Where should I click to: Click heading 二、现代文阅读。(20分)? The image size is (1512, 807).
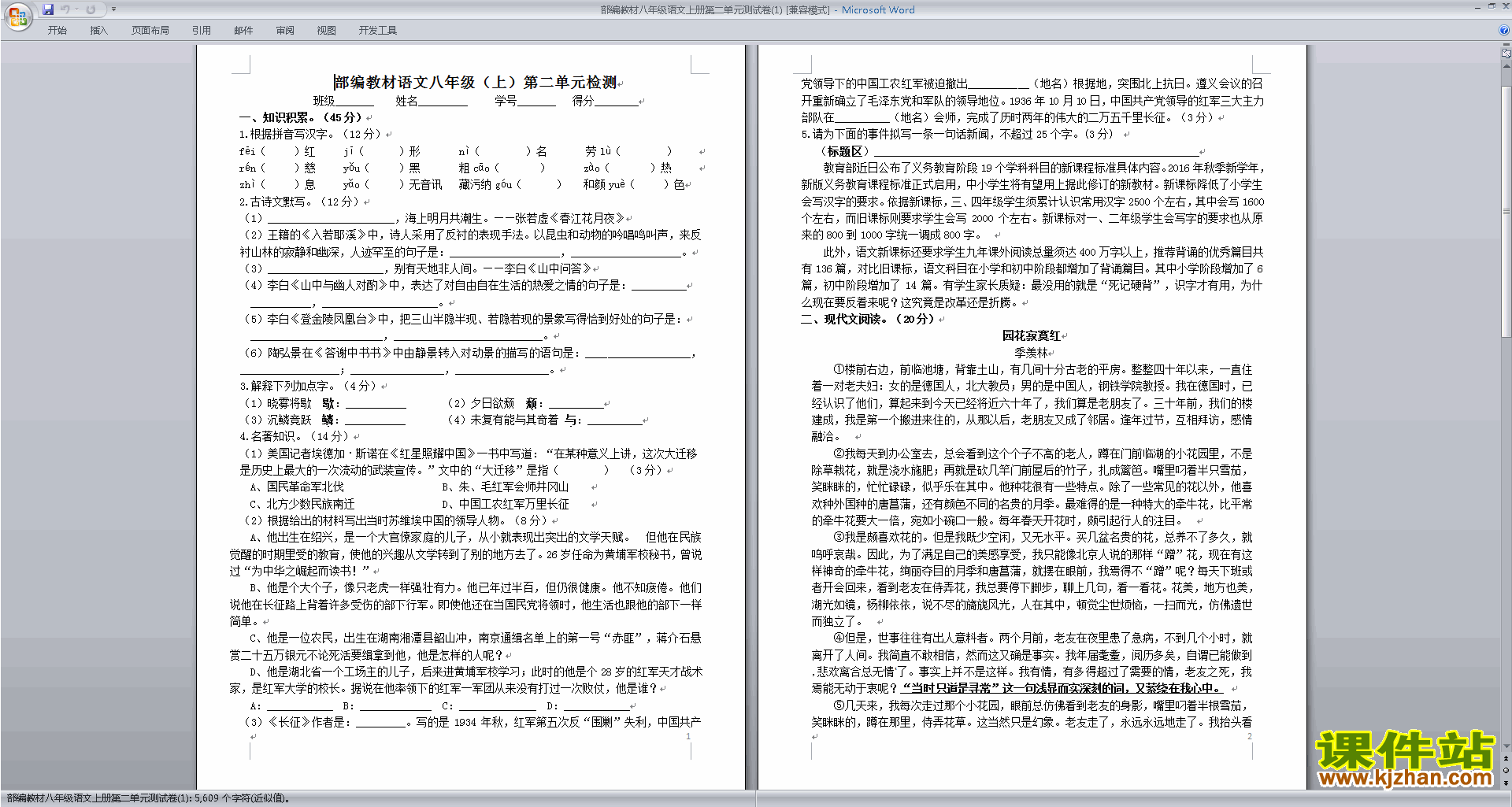(x=867, y=319)
